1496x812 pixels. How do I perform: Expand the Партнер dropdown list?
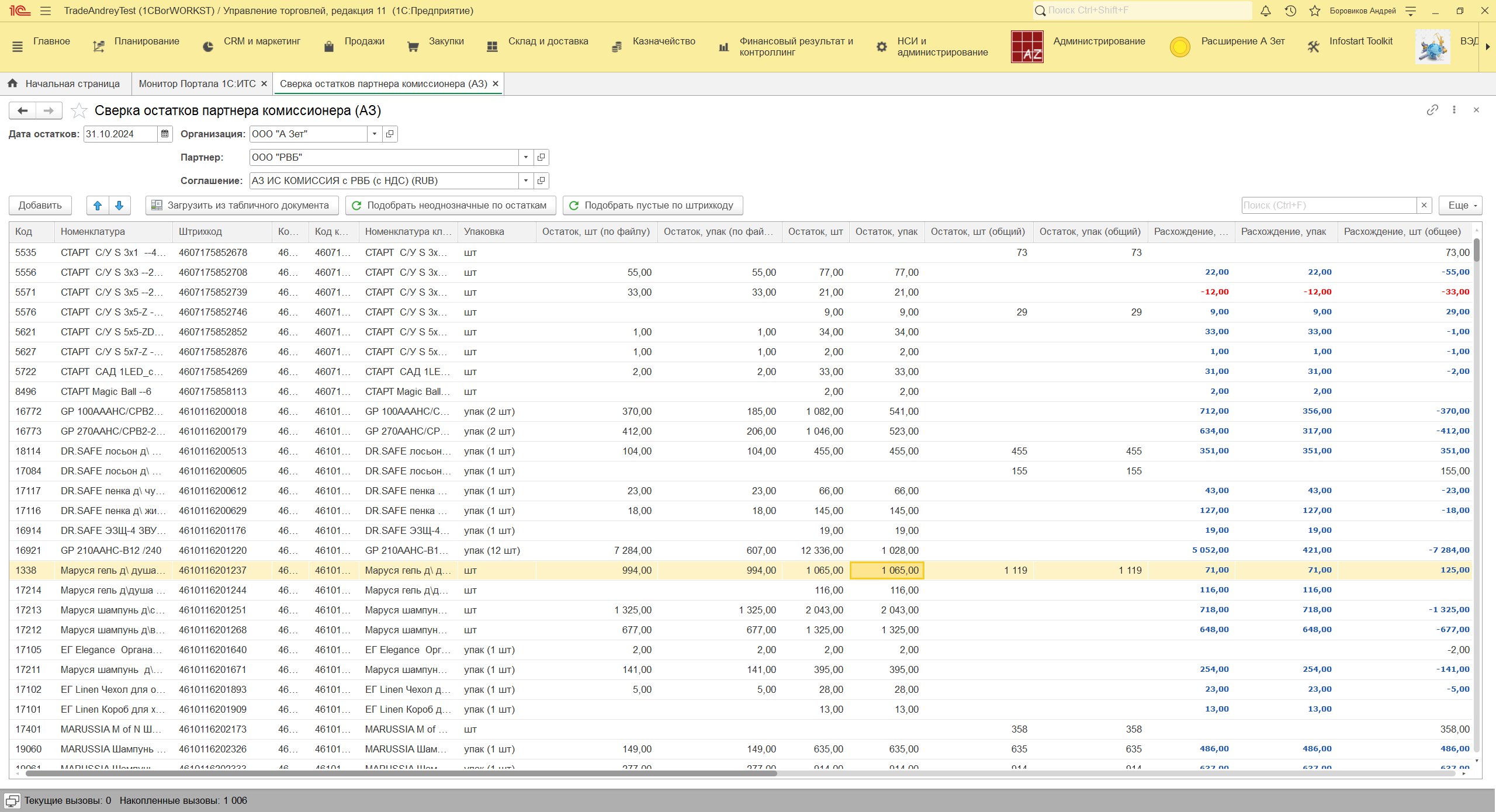tap(525, 157)
